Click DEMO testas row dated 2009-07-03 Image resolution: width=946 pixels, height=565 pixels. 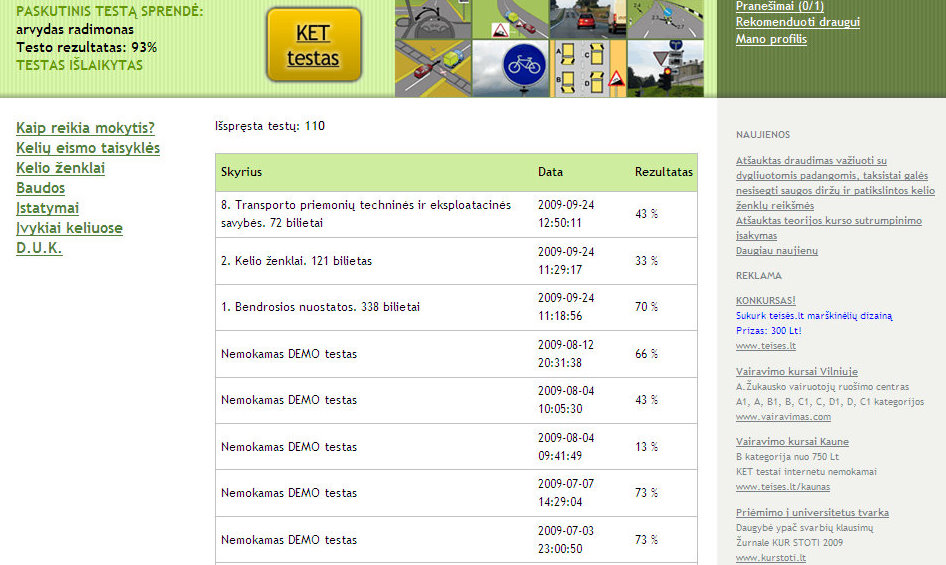tap(456, 540)
